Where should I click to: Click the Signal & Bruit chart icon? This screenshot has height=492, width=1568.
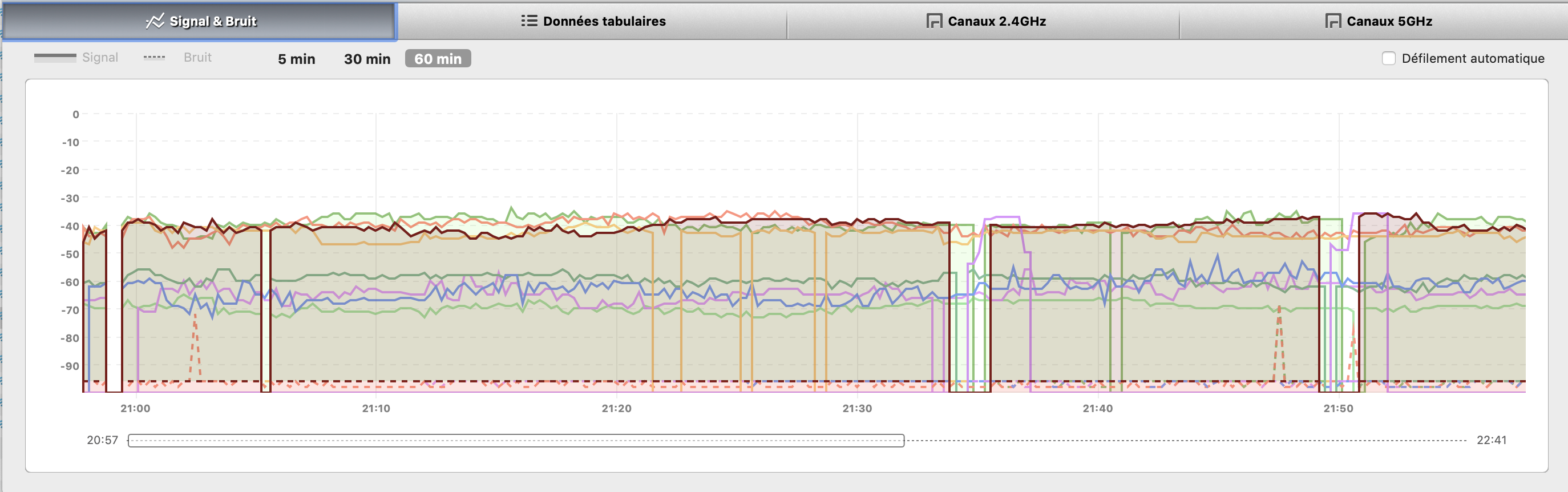tap(155, 21)
